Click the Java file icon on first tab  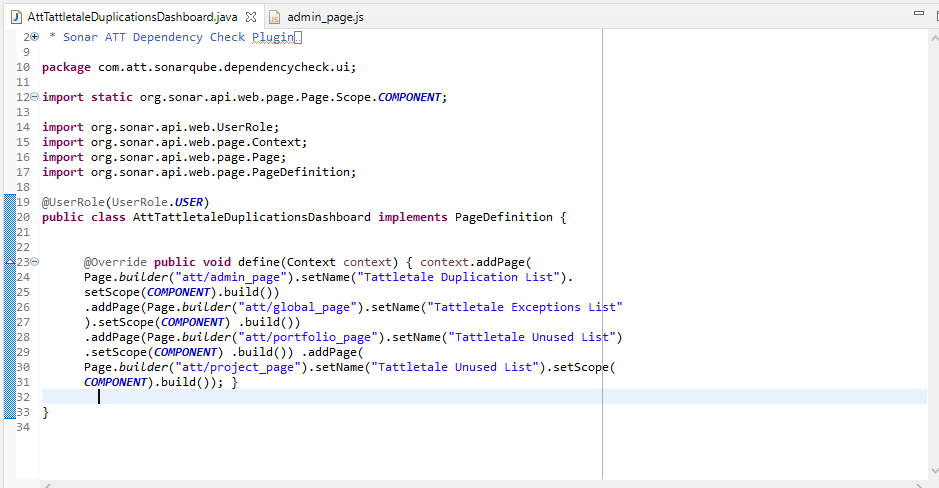point(17,17)
